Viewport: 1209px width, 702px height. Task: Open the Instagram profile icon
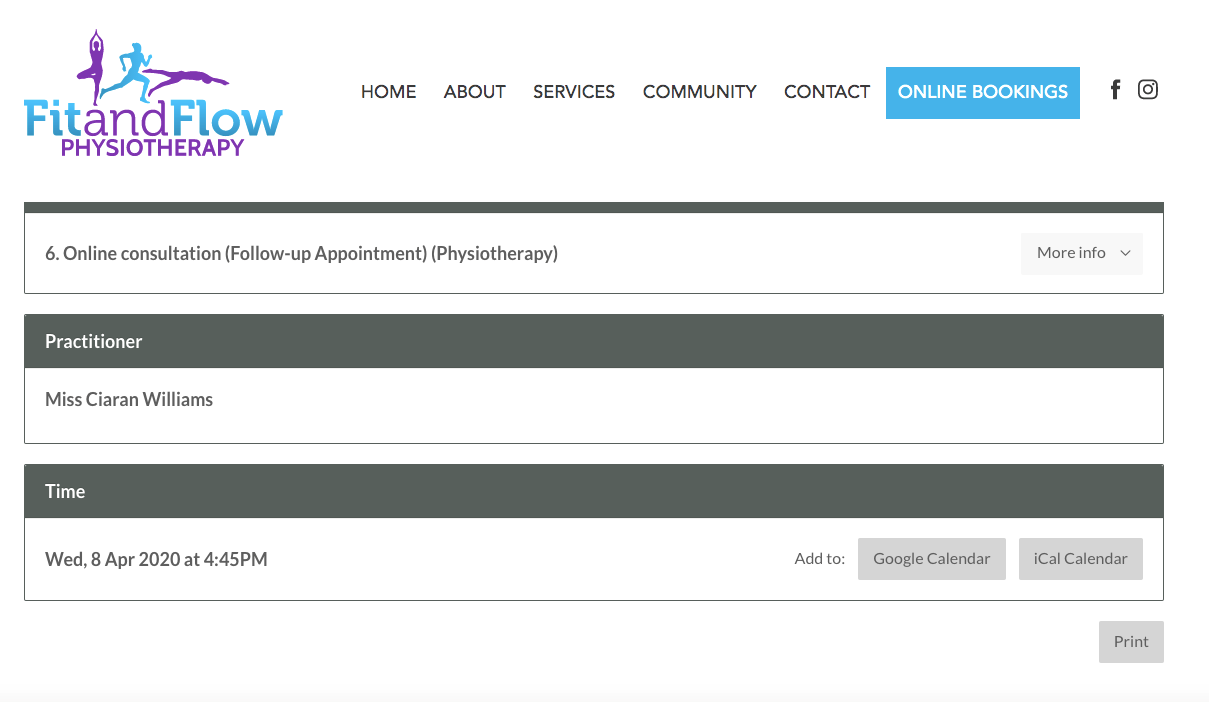pos(1147,89)
